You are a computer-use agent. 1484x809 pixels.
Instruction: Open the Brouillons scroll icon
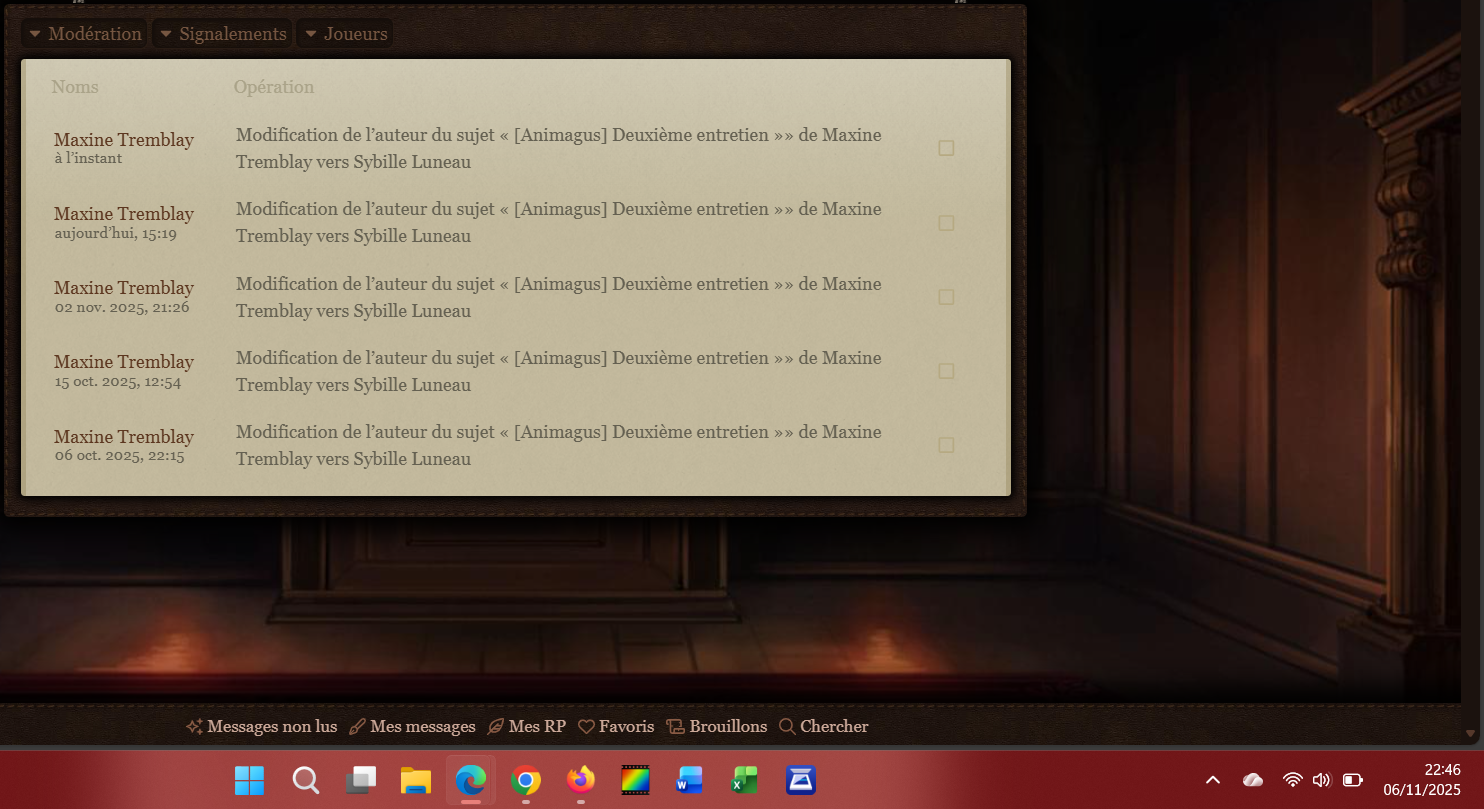tap(675, 727)
